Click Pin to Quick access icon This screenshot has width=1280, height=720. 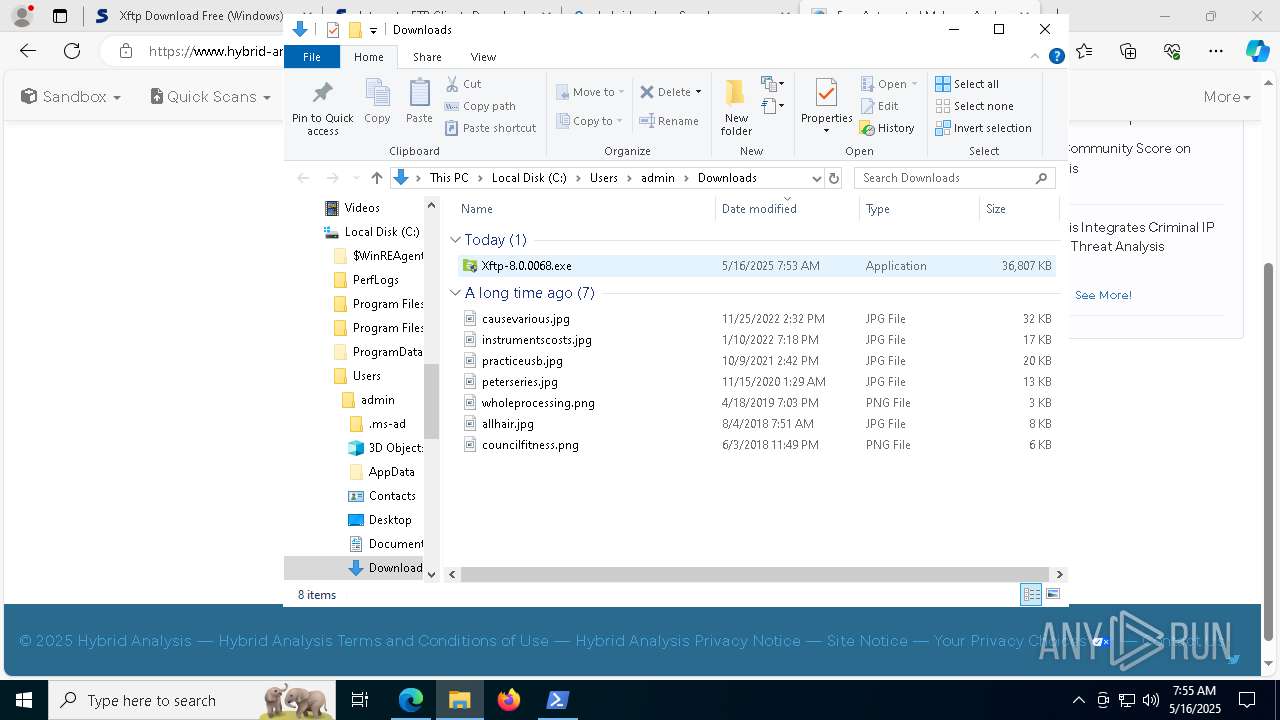pos(322,108)
